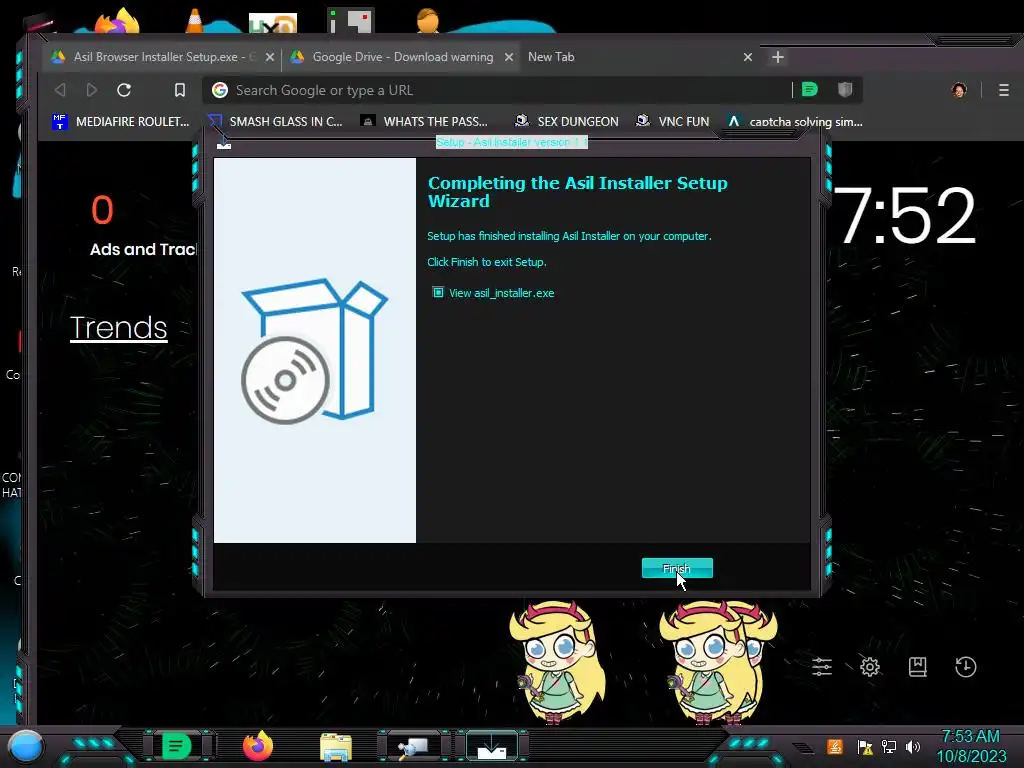Image resolution: width=1024 pixels, height=768 pixels.
Task: Open the taskbar clock showing 7:53 AM
Action: point(971,746)
